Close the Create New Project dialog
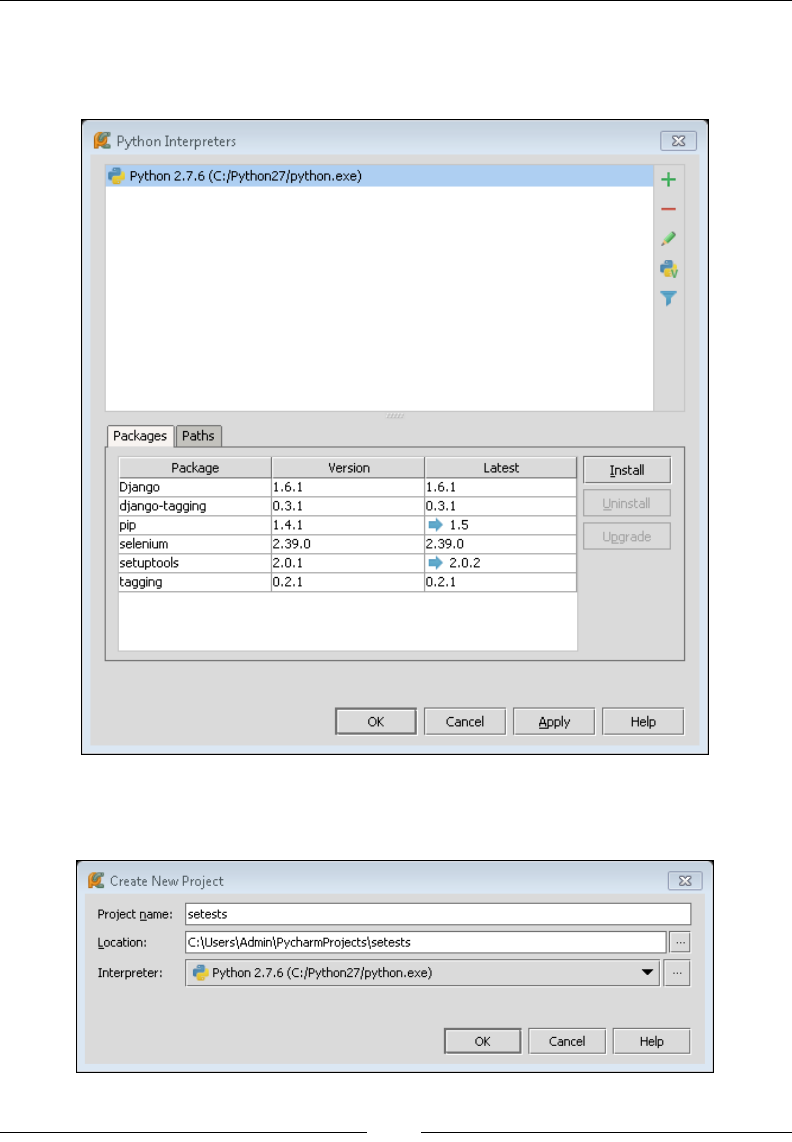The width and height of the screenshot is (792, 1142). [685, 881]
